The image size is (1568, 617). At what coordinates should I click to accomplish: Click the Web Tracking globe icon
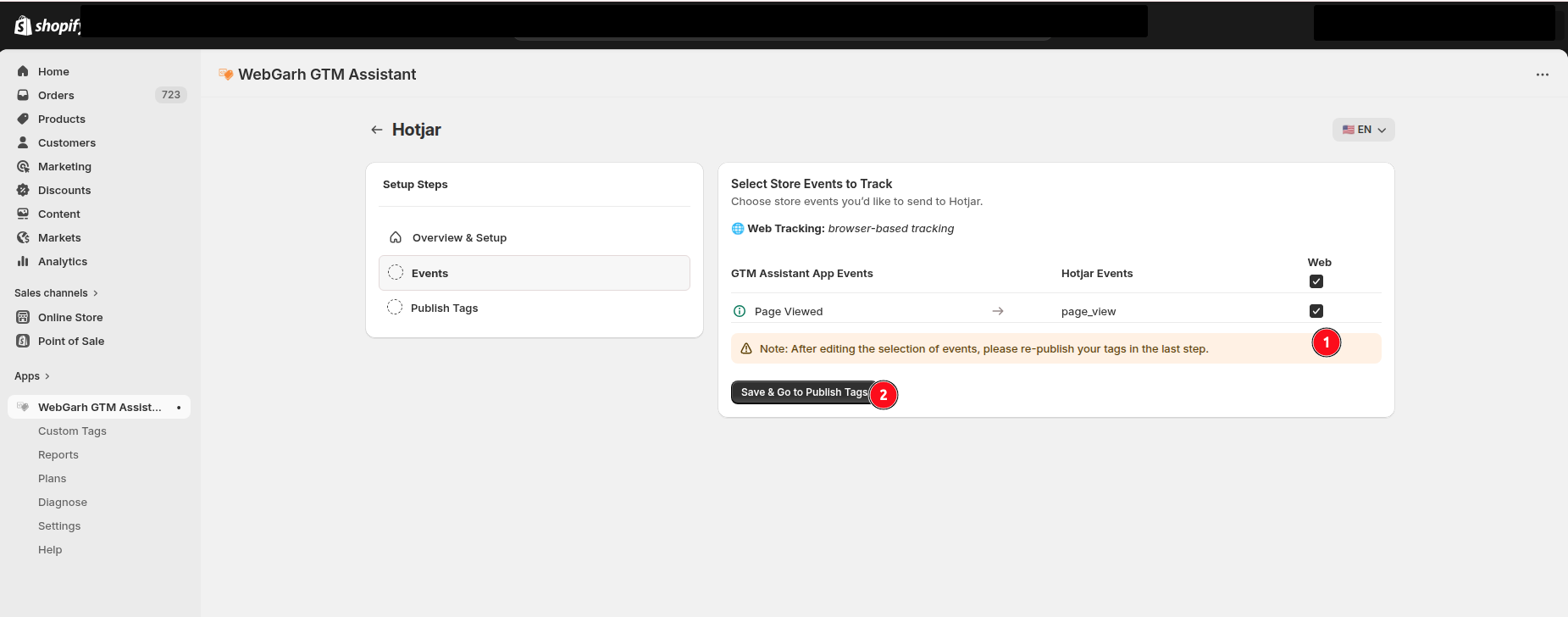click(738, 229)
